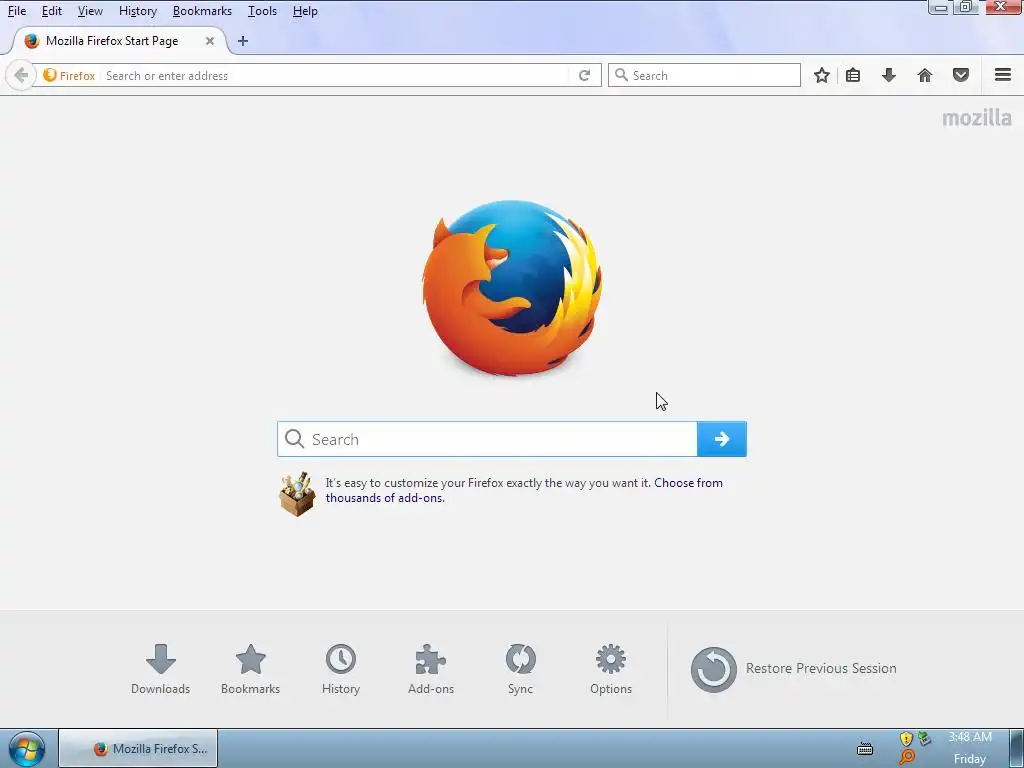Viewport: 1024px width, 768px height.
Task: Open the downloads arrow in toolbar
Action: (888, 76)
